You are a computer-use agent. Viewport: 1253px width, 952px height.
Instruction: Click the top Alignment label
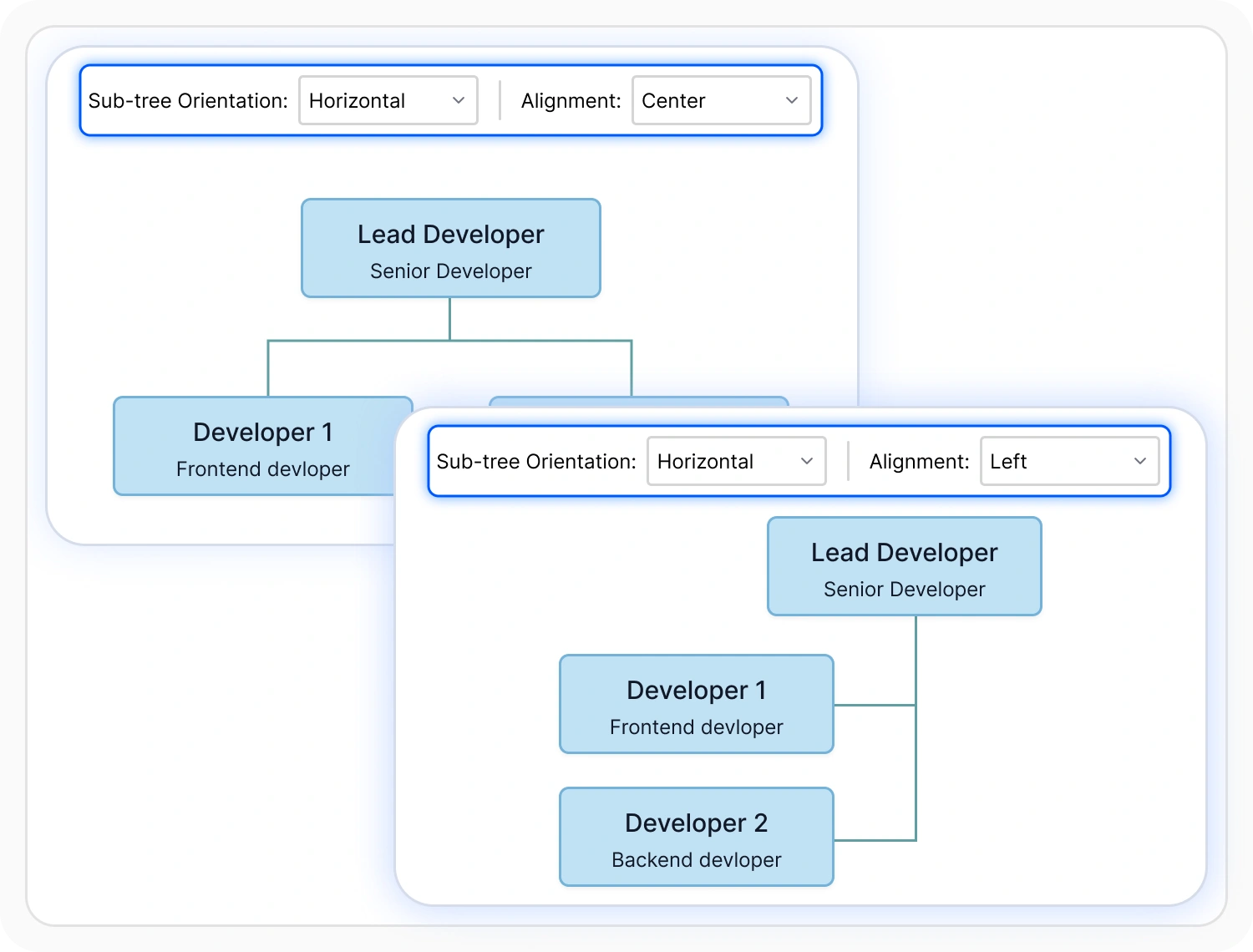[571, 101]
